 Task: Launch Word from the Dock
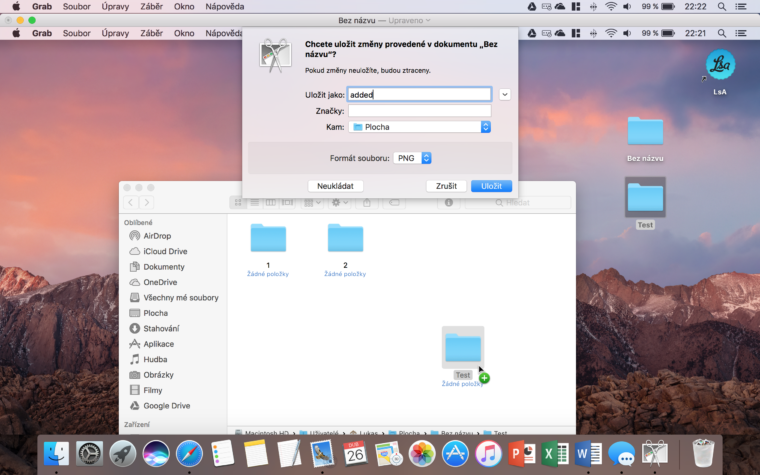click(588, 454)
